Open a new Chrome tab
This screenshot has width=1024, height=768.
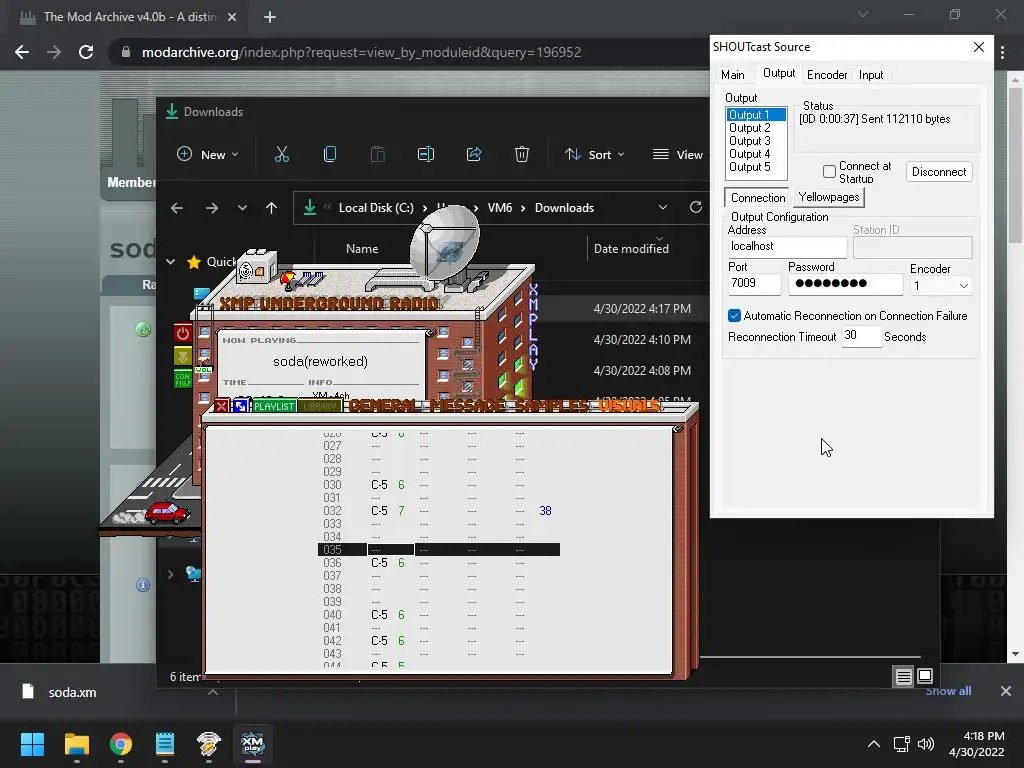pyautogui.click(x=270, y=17)
